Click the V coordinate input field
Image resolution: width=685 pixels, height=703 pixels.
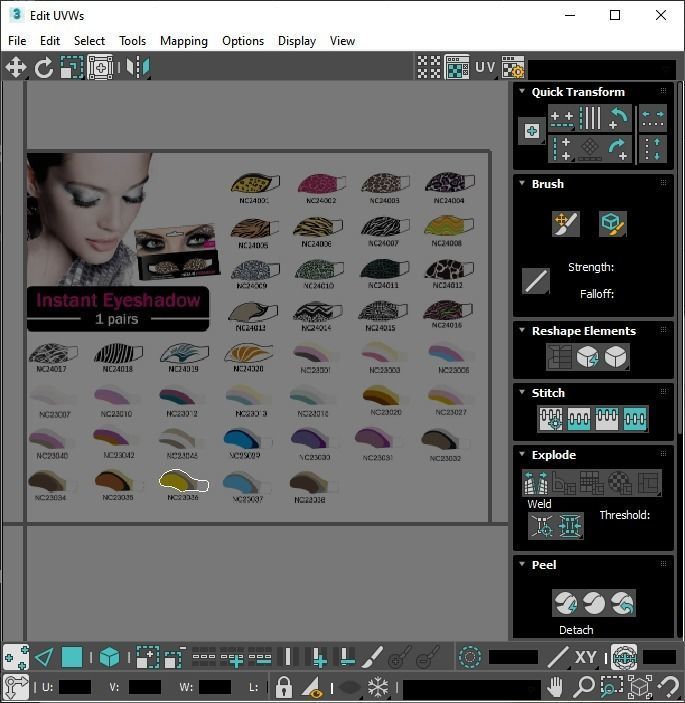(145, 687)
